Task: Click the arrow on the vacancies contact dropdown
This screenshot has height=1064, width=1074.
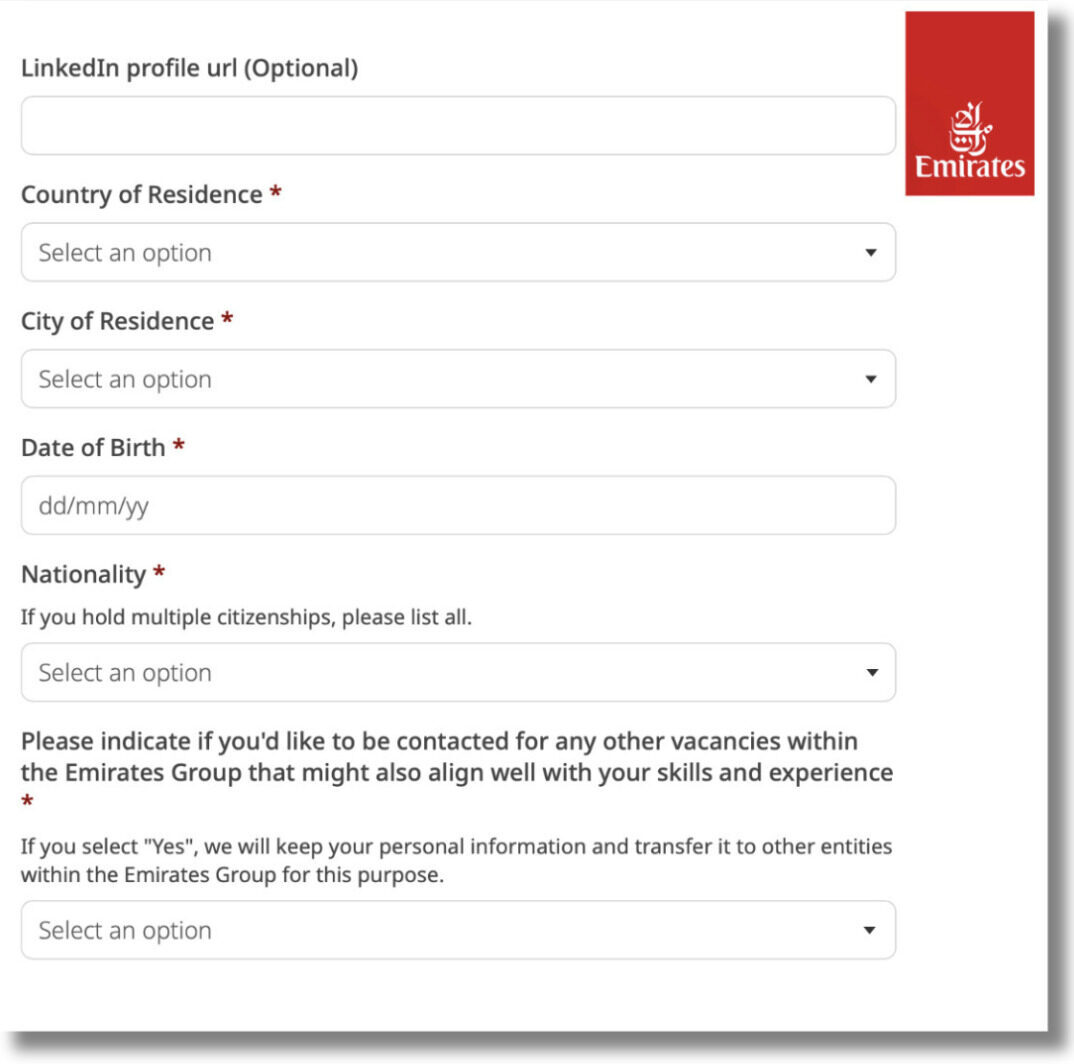Action: click(870, 931)
